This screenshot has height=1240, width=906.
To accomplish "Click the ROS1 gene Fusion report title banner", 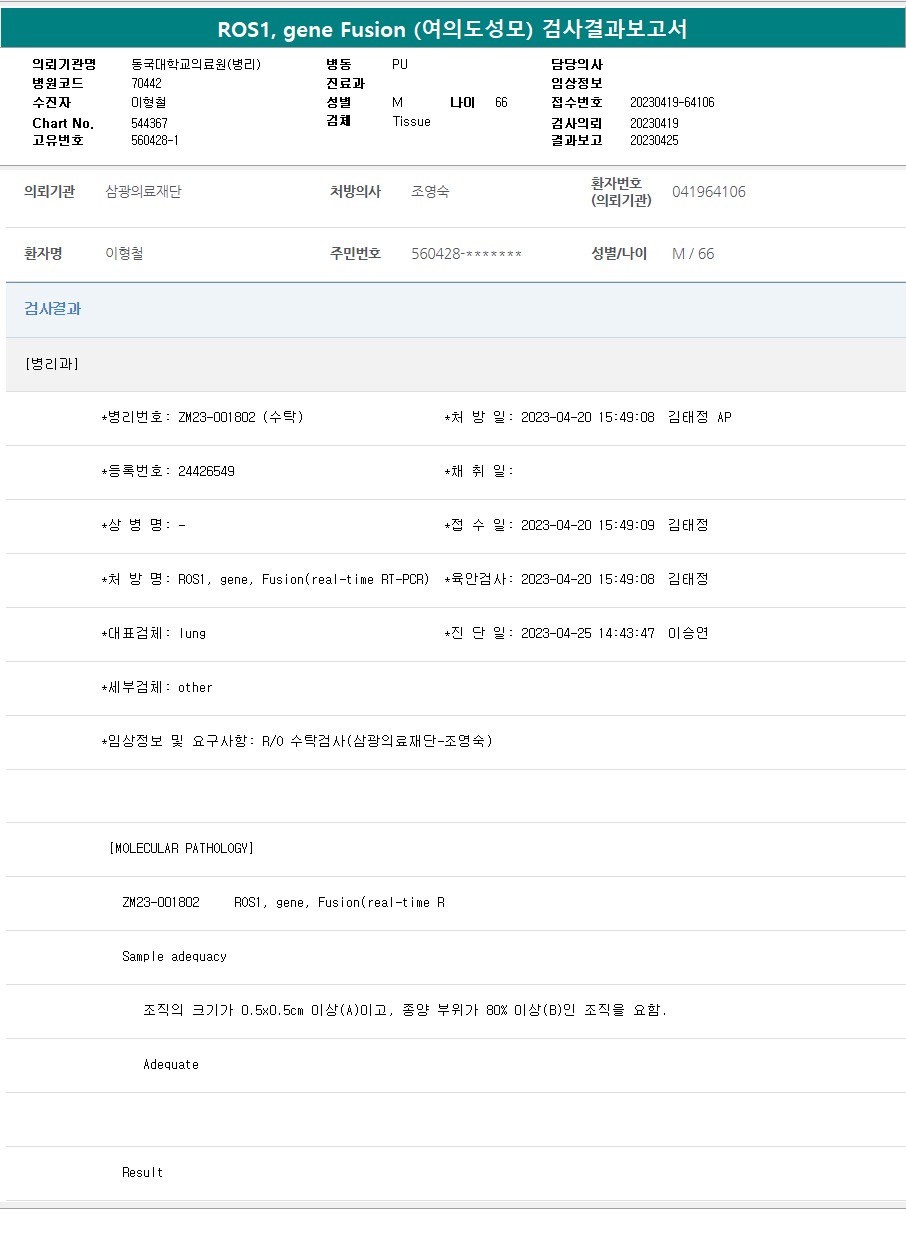I will tap(453, 29).
